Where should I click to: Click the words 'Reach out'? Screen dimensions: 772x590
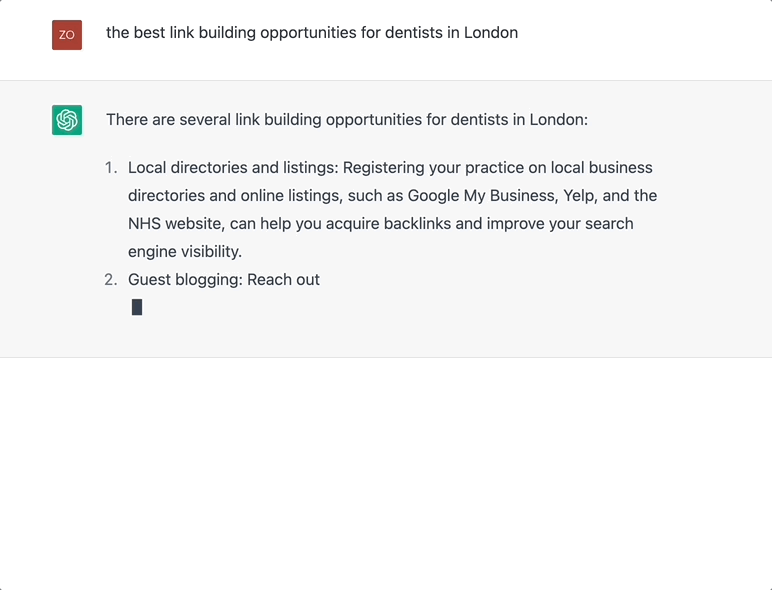[x=284, y=280]
